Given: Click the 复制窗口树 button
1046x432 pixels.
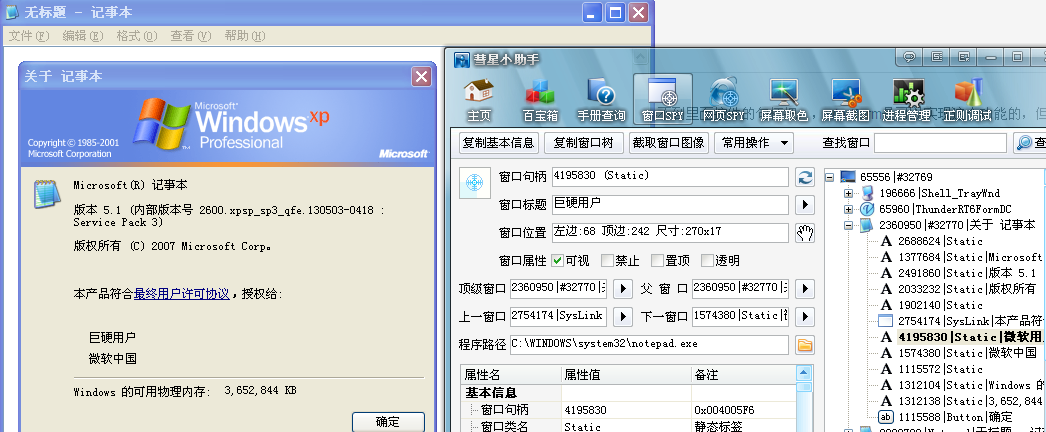Looking at the screenshot, I should point(584,143).
